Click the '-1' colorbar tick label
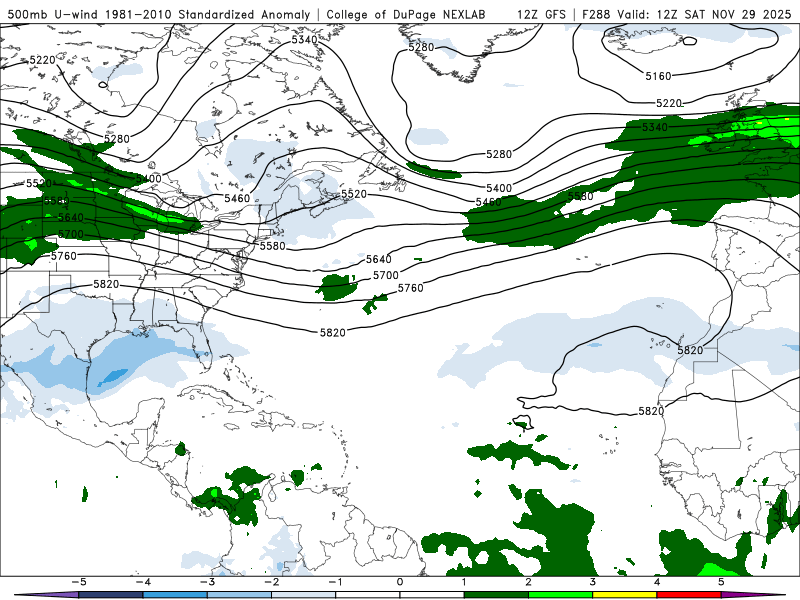800x600 pixels. [x=336, y=582]
